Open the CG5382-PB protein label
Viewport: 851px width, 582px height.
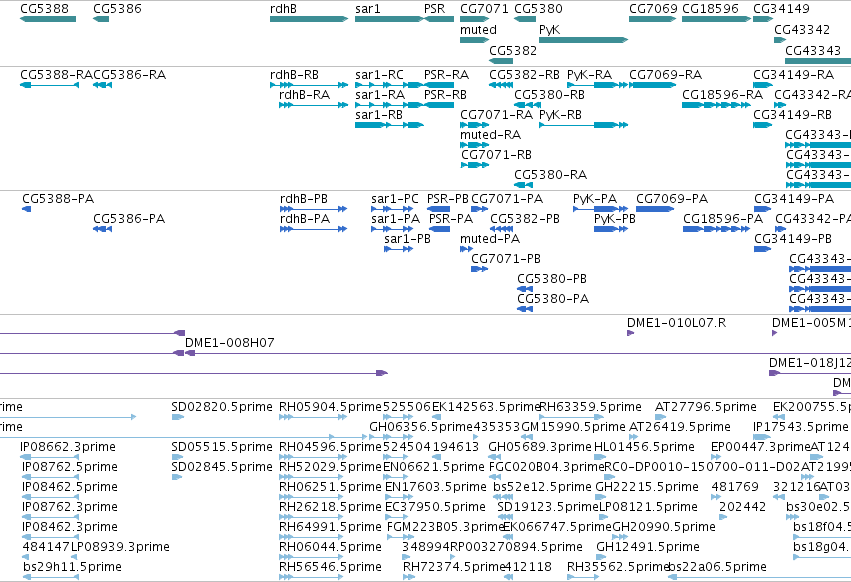(525, 219)
